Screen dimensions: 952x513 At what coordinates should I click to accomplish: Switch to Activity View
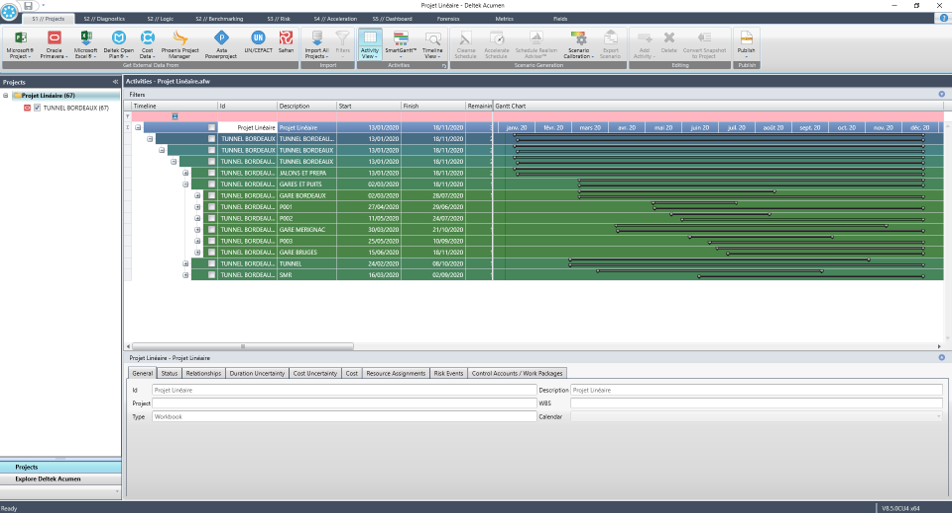point(370,44)
